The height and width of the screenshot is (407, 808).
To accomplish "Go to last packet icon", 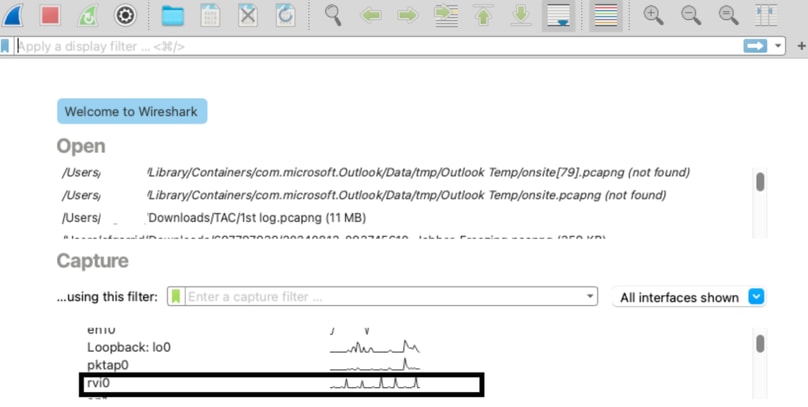I will [x=521, y=15].
